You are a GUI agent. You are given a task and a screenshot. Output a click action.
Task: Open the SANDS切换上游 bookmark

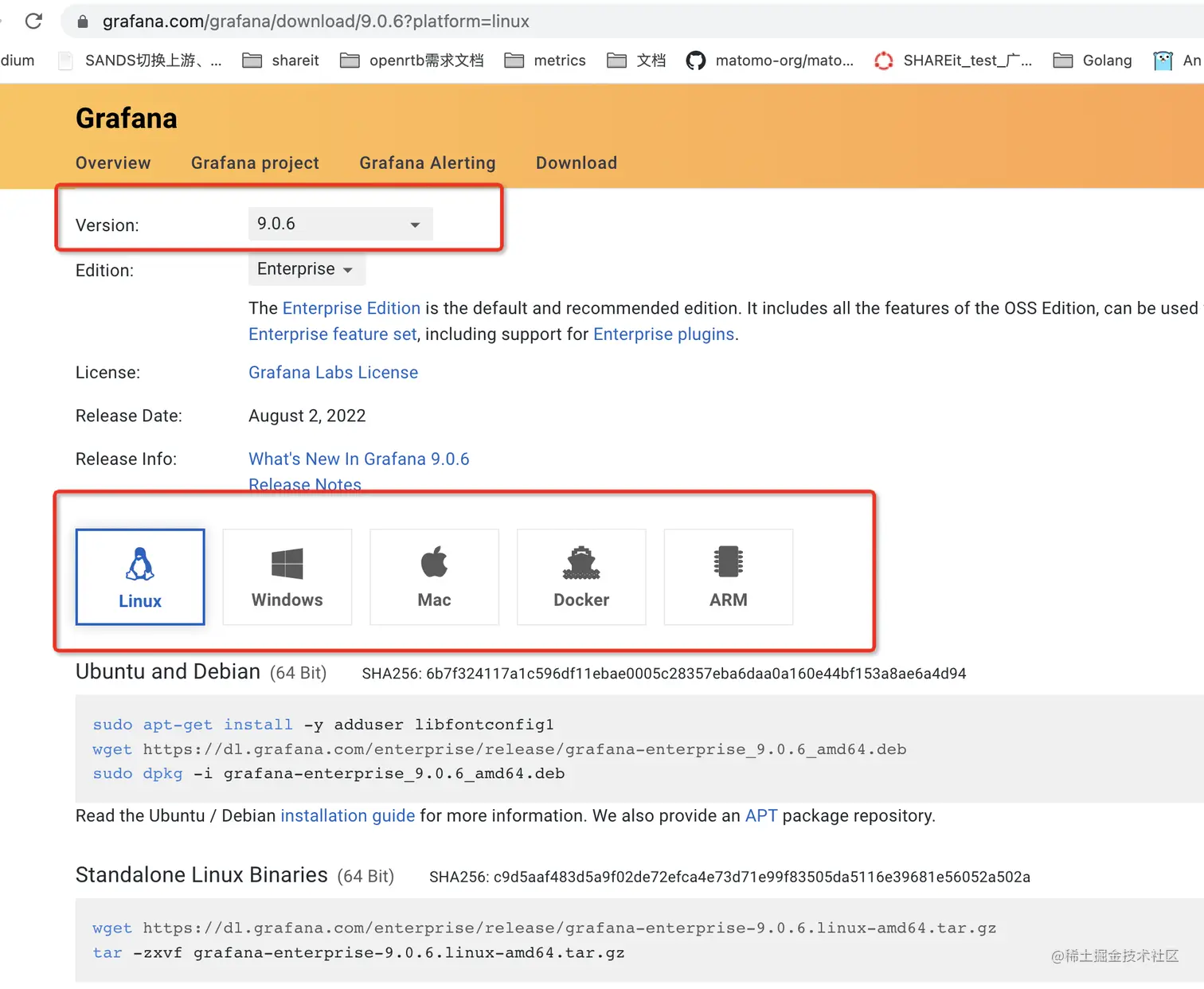(141, 61)
